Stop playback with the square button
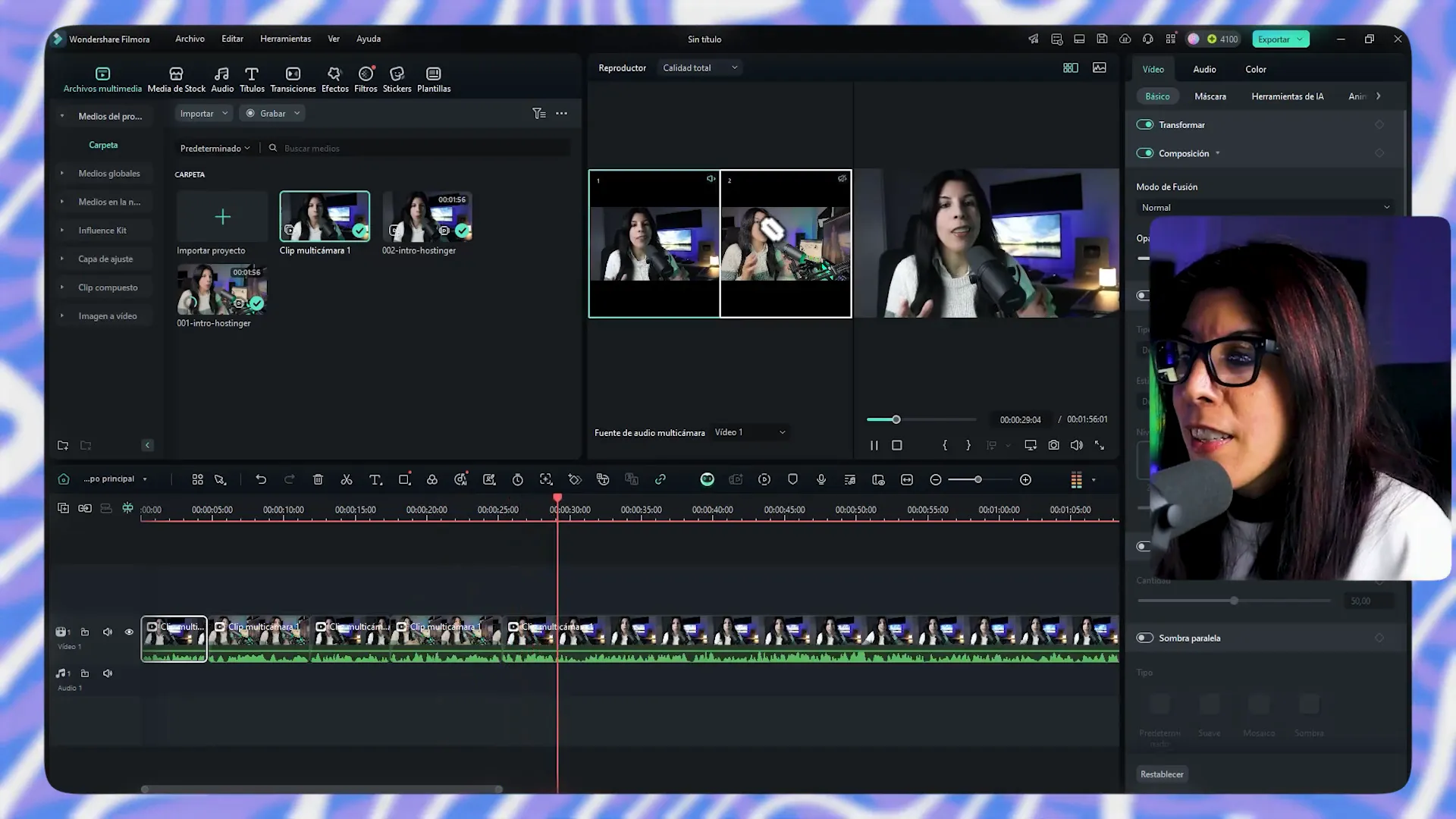The width and height of the screenshot is (1456, 819). pyautogui.click(x=897, y=445)
